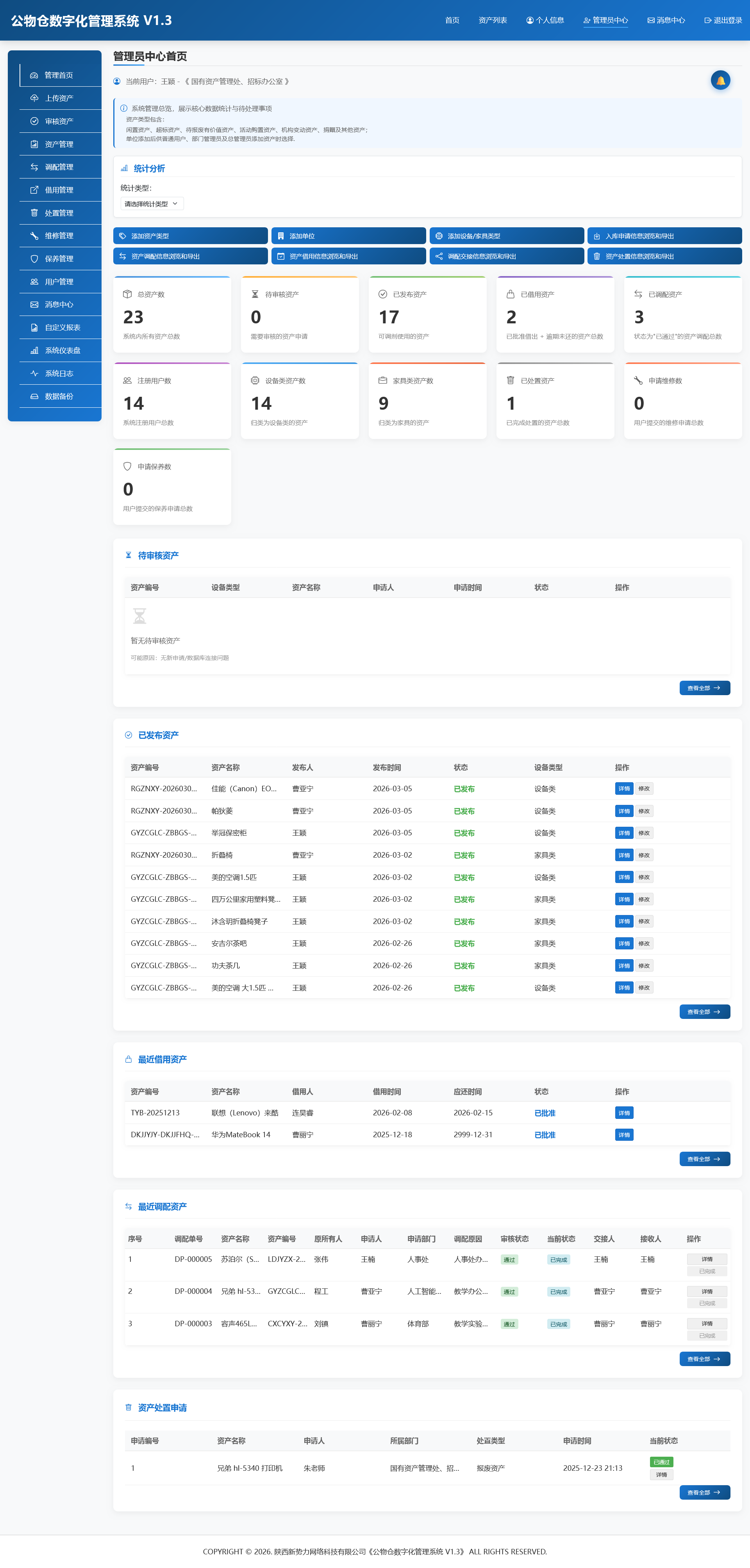Open 维修管理 wrench sidebar item
The width and height of the screenshot is (750, 1568).
tap(59, 235)
